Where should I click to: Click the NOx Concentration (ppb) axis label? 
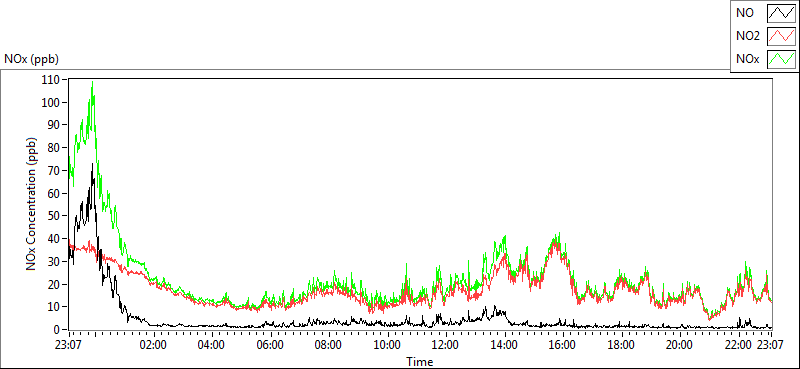click(32, 204)
